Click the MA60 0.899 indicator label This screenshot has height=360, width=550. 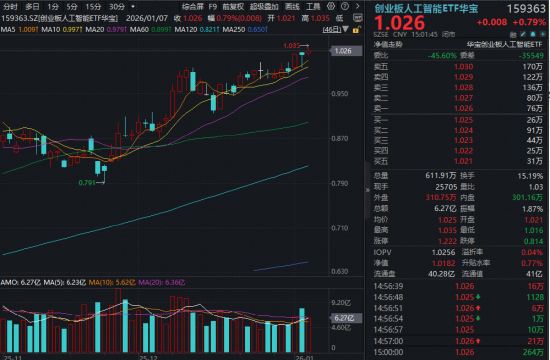coord(150,29)
